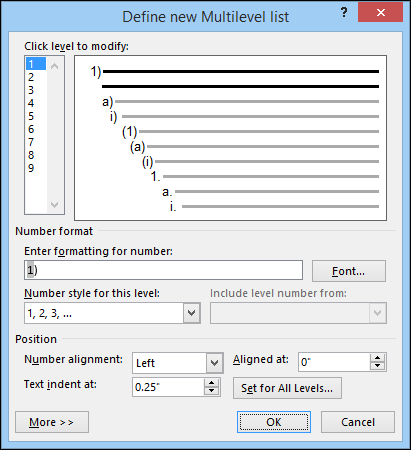Select level 9 in the level list
Viewport: 411px width, 450px height.
[x=36, y=168]
